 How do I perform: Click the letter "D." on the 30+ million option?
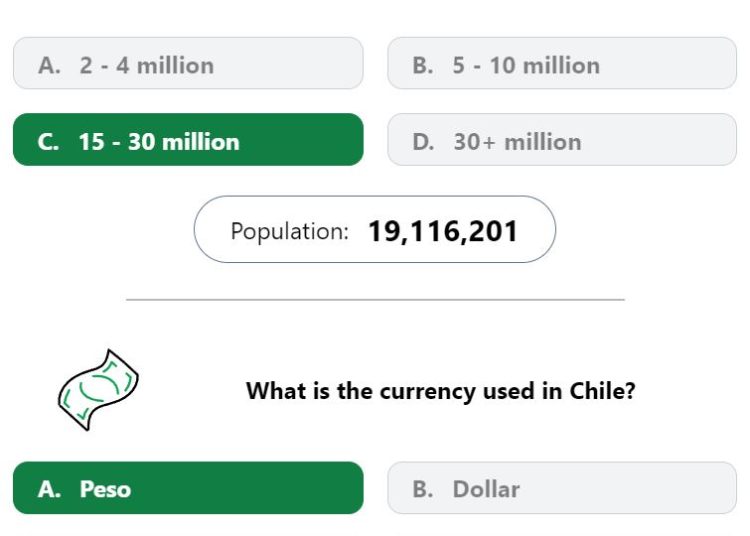click(x=423, y=142)
